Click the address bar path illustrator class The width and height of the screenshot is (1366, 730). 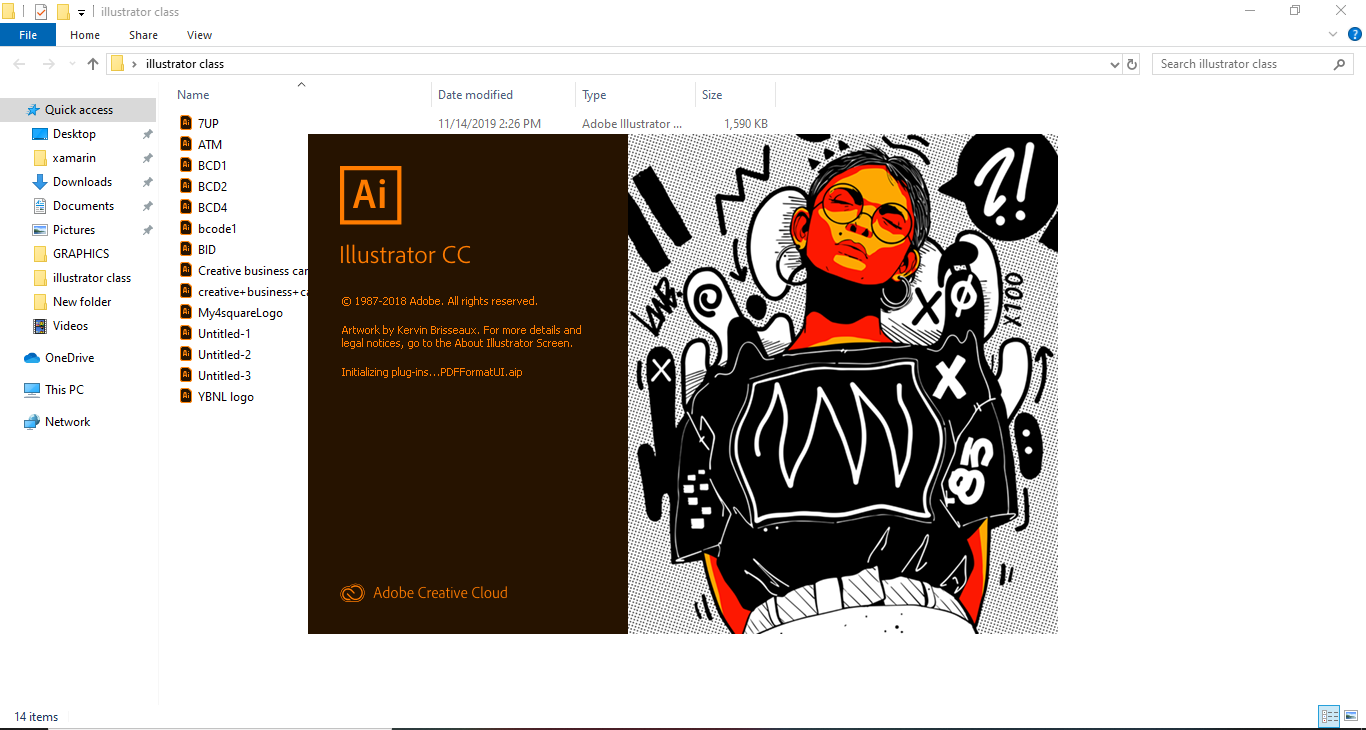pyautogui.click(x=185, y=64)
